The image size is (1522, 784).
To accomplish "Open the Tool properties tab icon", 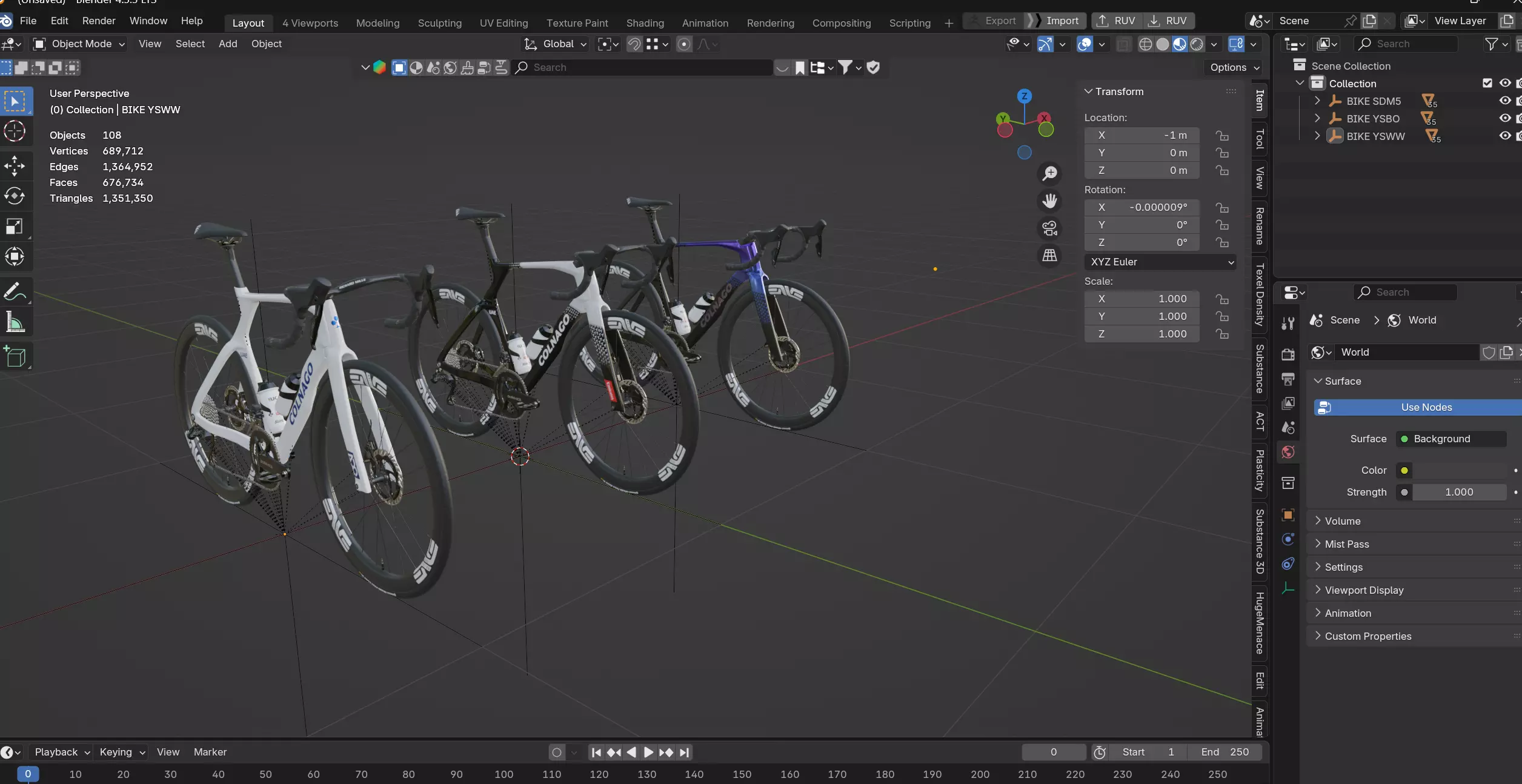I will click(x=1288, y=324).
